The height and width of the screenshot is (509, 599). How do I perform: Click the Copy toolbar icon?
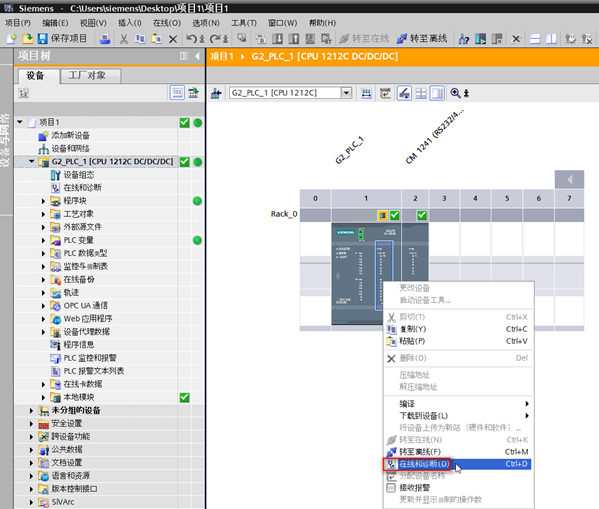(x=140, y=39)
